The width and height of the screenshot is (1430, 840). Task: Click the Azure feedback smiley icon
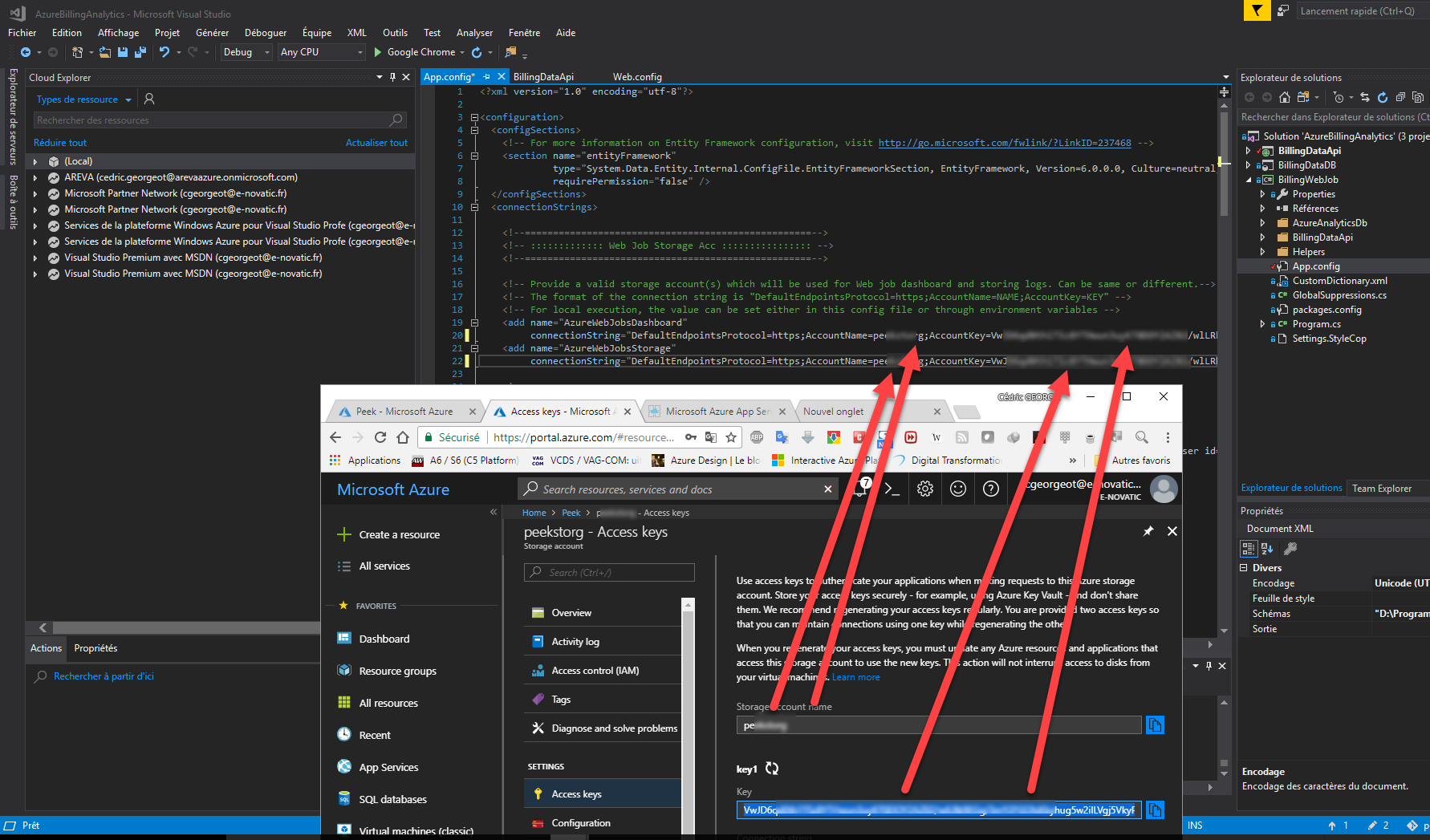tap(958, 489)
